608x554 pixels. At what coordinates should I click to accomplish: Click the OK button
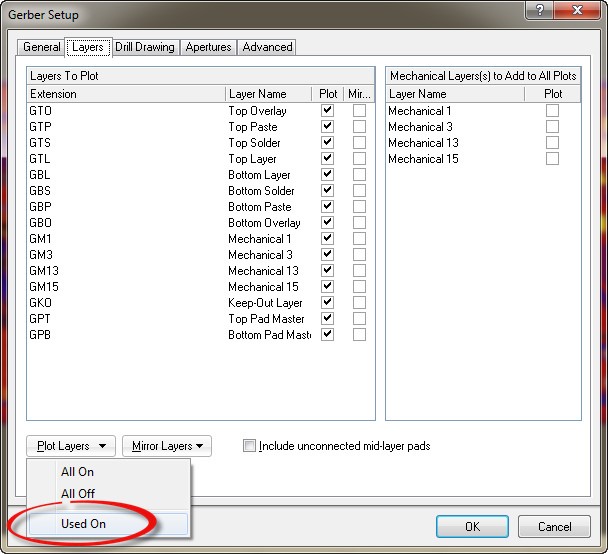tap(472, 526)
